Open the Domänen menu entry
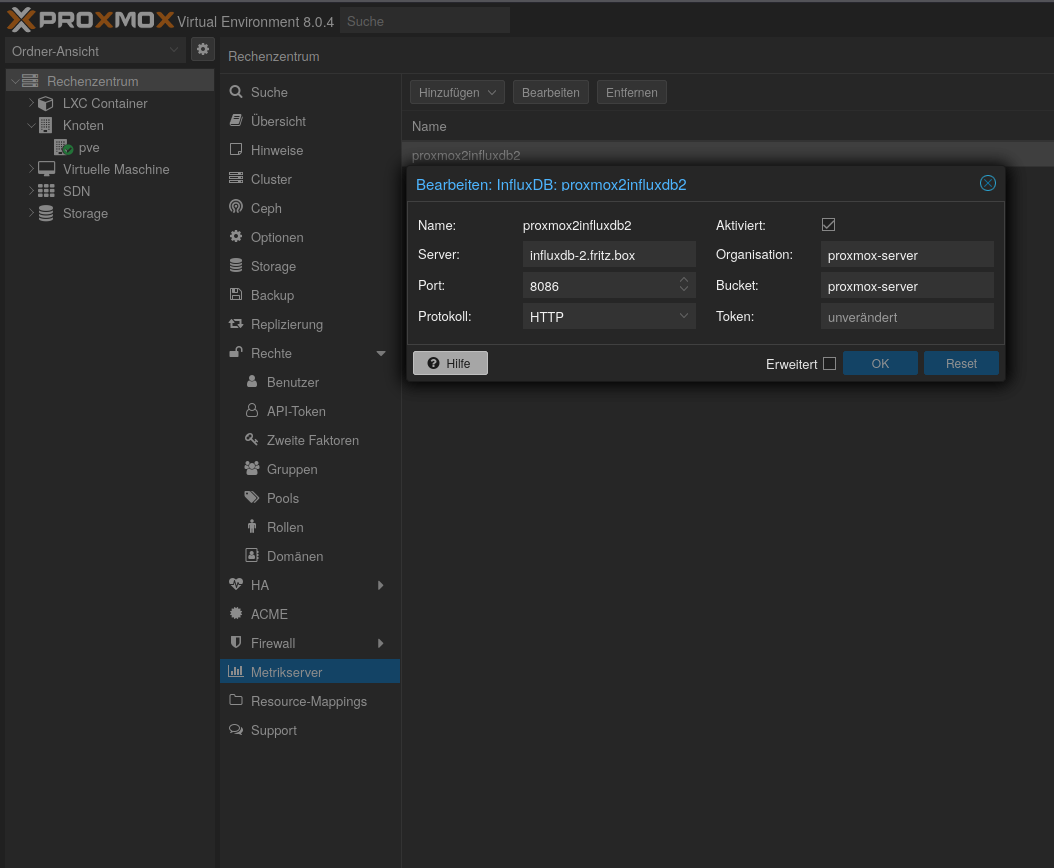 310,556
